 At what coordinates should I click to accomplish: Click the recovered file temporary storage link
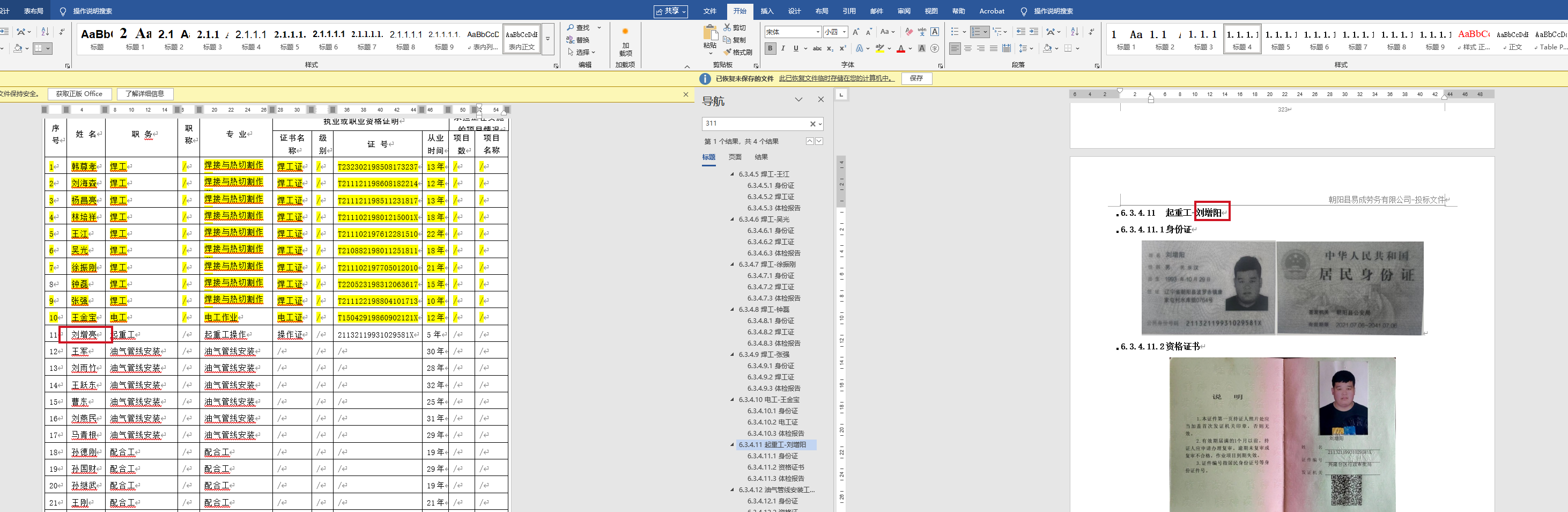837,79
